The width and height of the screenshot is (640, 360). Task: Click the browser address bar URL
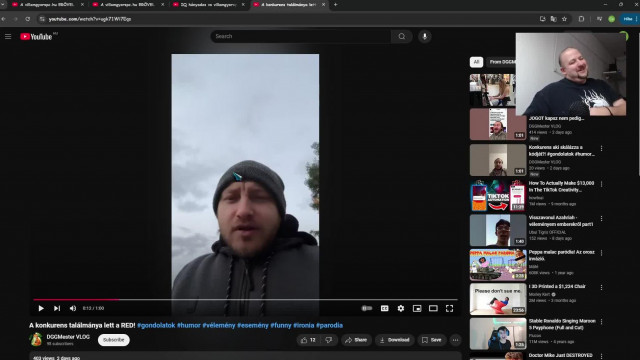pyautogui.click(x=90, y=19)
